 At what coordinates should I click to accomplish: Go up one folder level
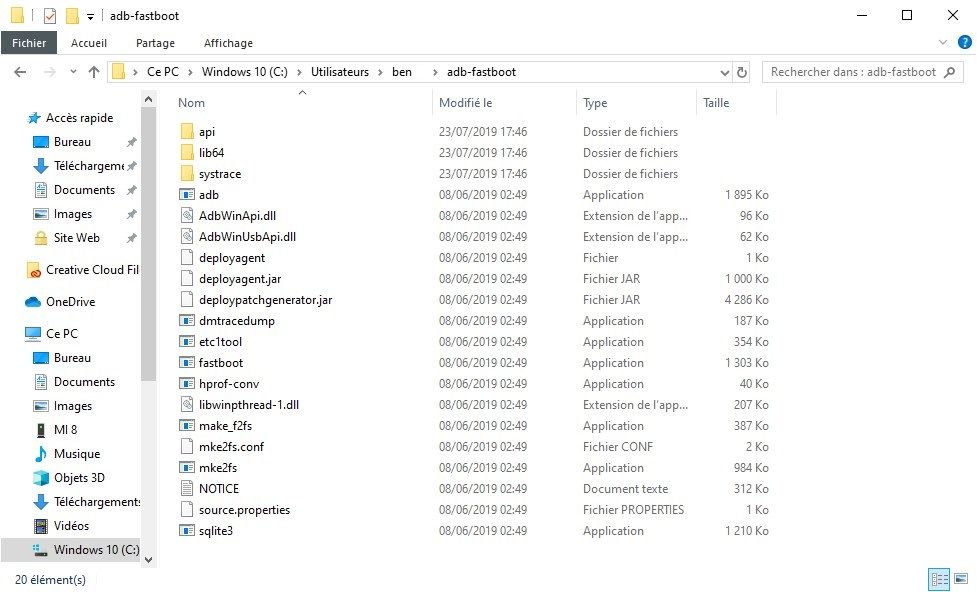pos(93,72)
